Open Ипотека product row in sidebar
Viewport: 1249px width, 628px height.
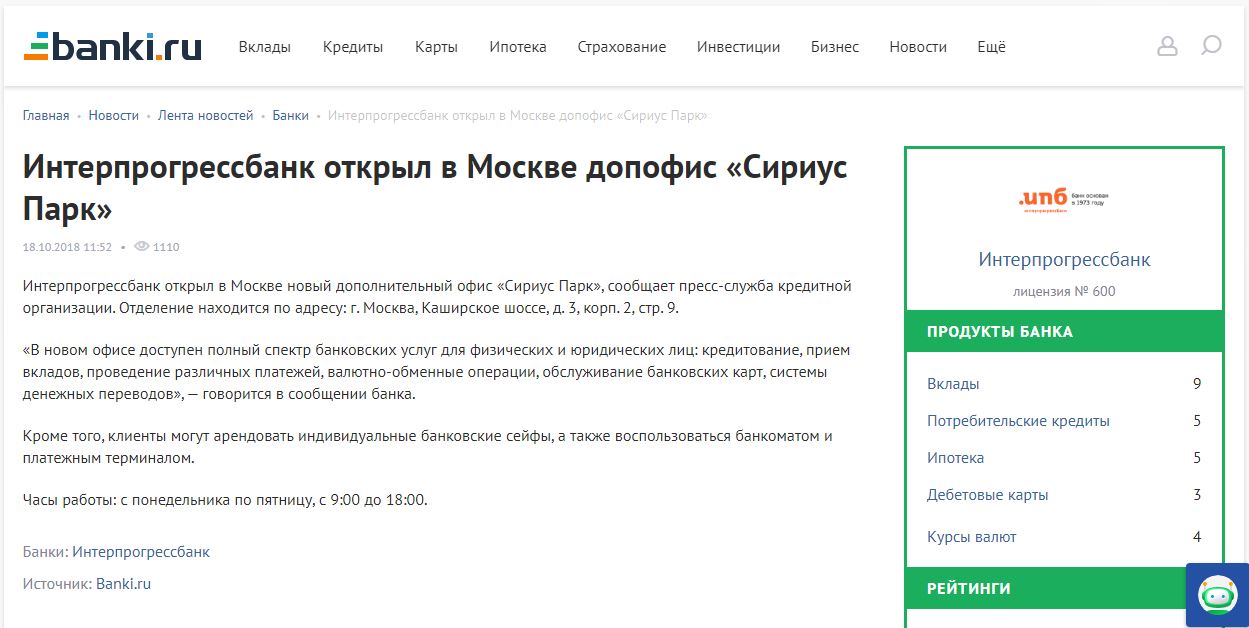[x=1064, y=458]
